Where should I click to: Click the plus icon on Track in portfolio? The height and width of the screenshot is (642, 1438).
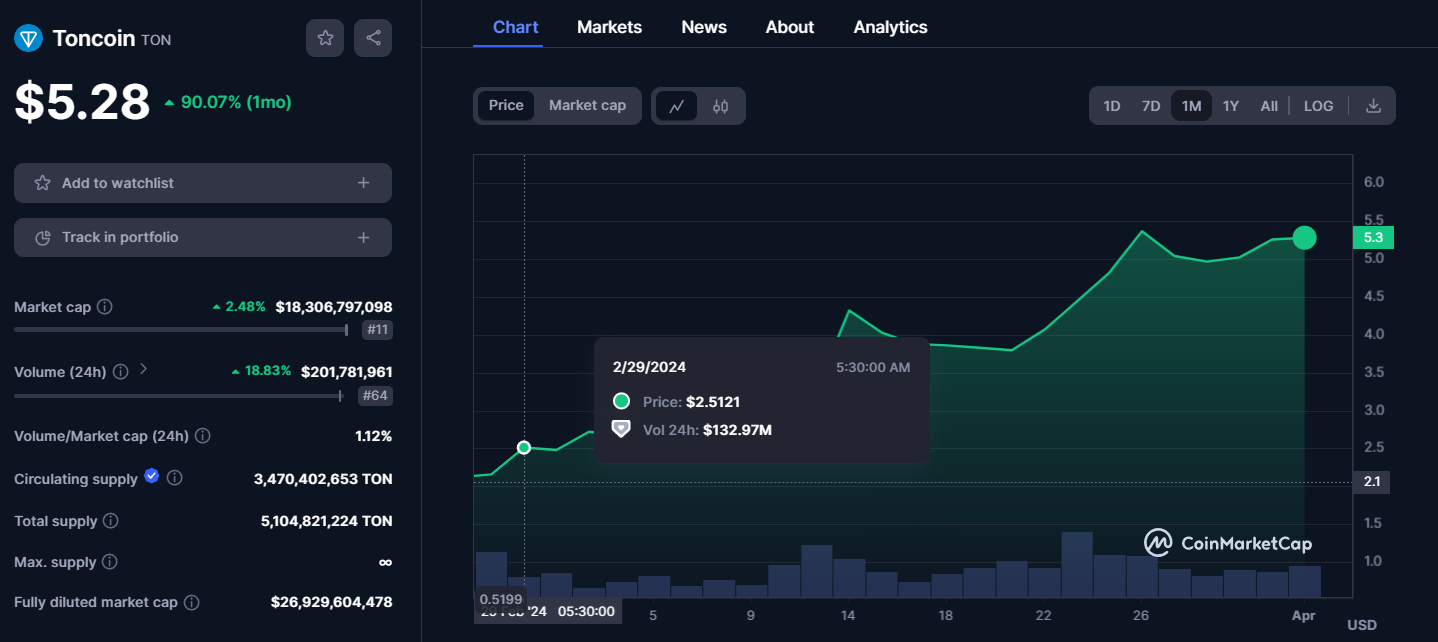pos(363,237)
